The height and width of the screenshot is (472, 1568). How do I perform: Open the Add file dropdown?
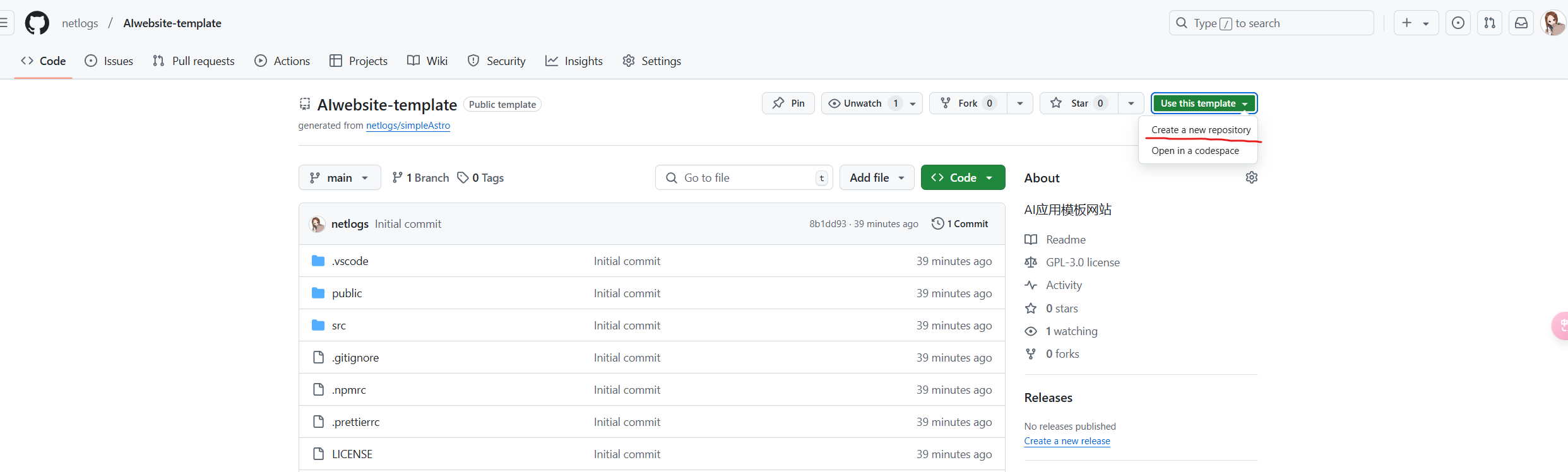[x=877, y=178]
